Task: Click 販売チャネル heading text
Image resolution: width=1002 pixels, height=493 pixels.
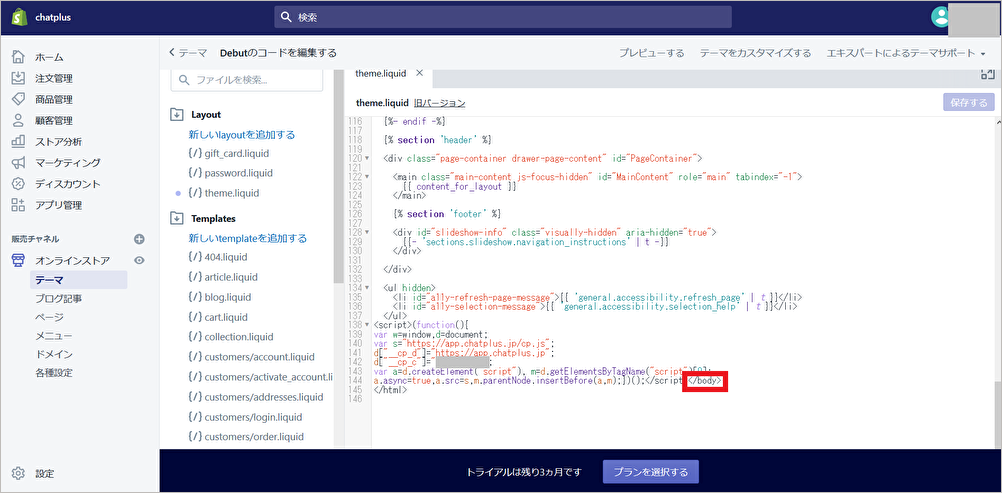Action: pos(35,239)
